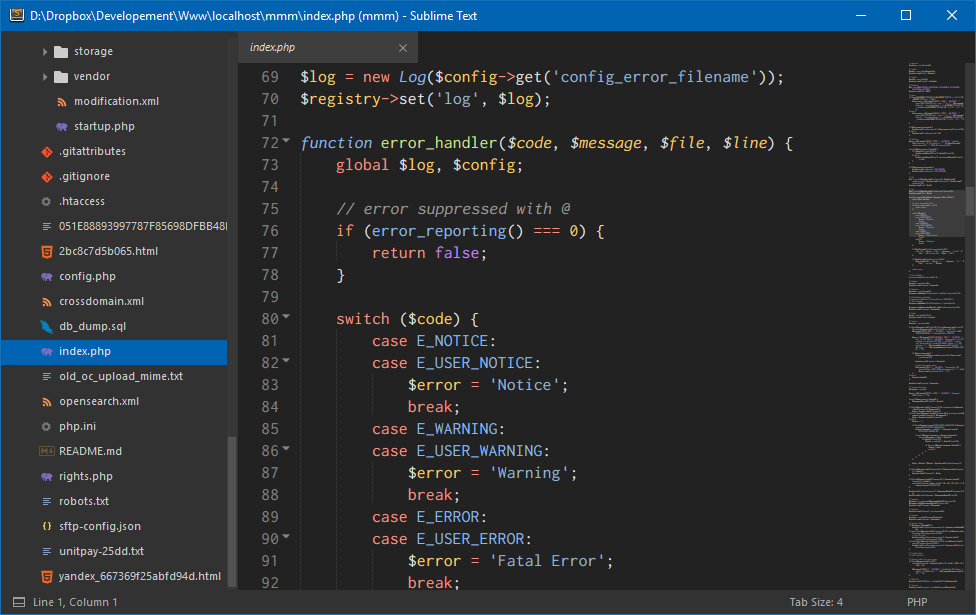Screen dimensions: 976x615
Task: Click the code minimap preview
Action: point(935,324)
